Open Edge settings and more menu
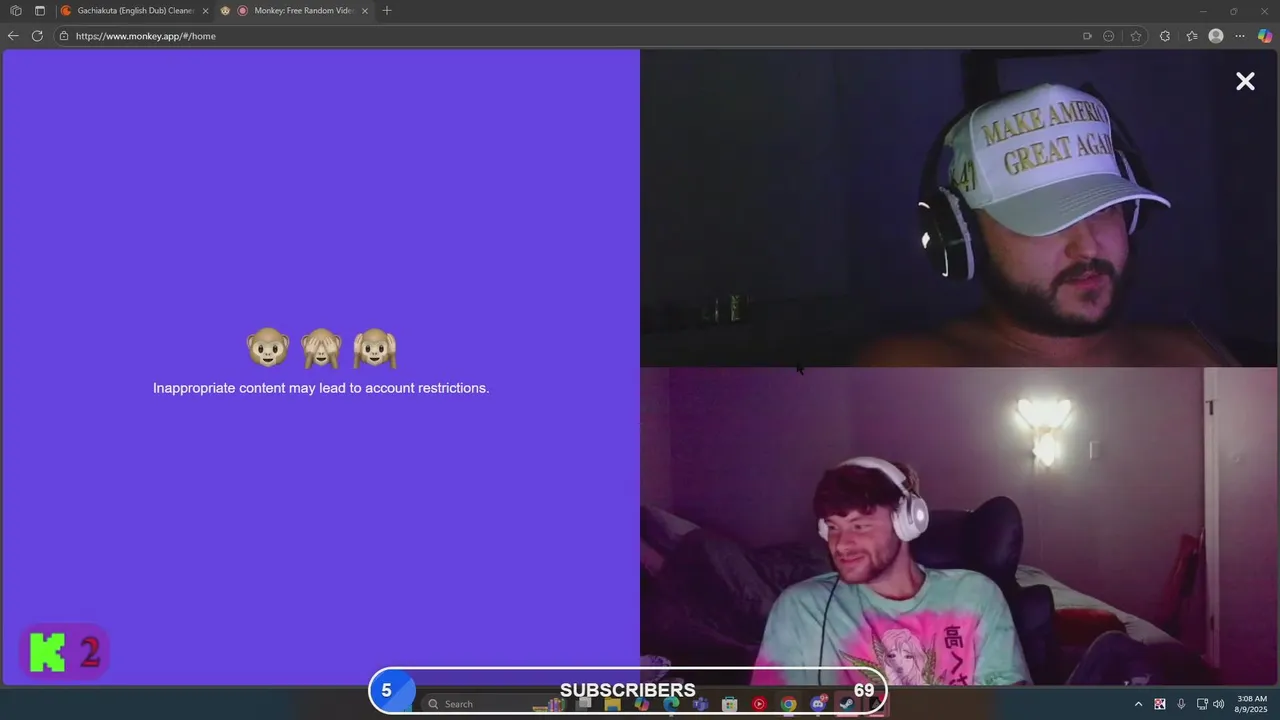The height and width of the screenshot is (720, 1280). tap(1240, 36)
